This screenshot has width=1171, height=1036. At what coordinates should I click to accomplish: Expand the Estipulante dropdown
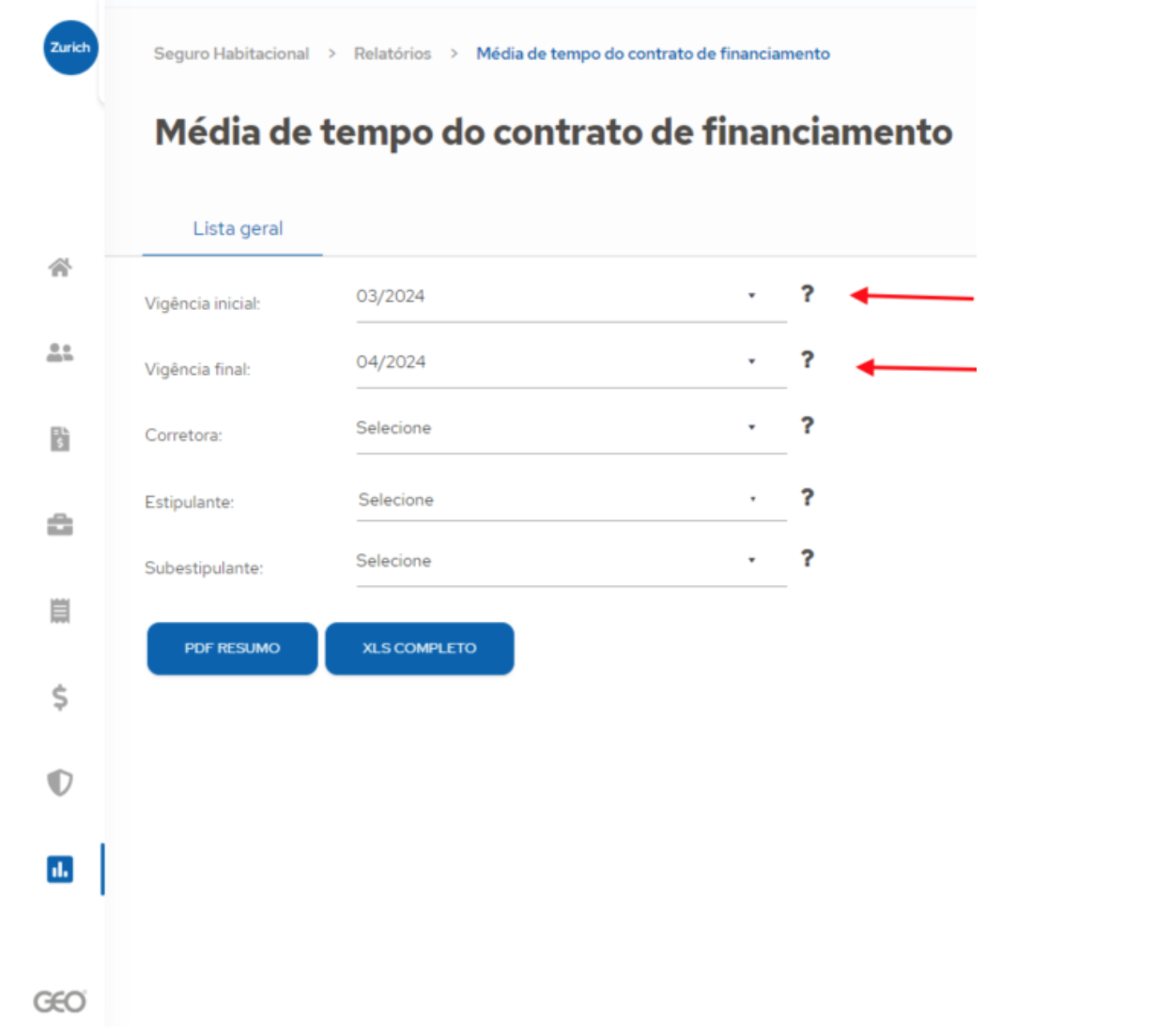pyautogui.click(x=571, y=500)
